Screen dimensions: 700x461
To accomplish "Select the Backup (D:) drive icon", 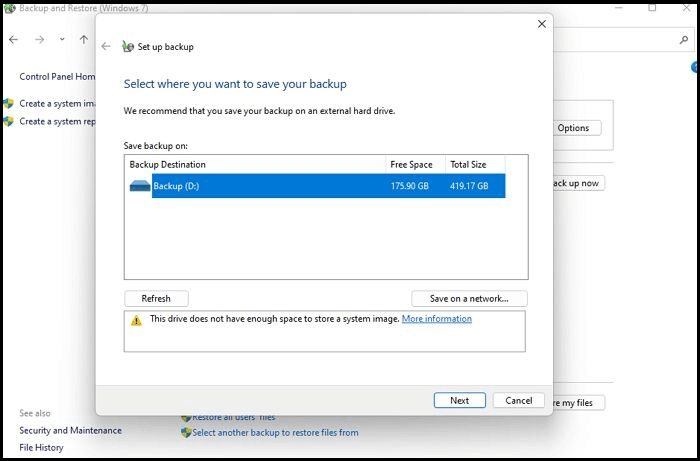I will point(140,186).
